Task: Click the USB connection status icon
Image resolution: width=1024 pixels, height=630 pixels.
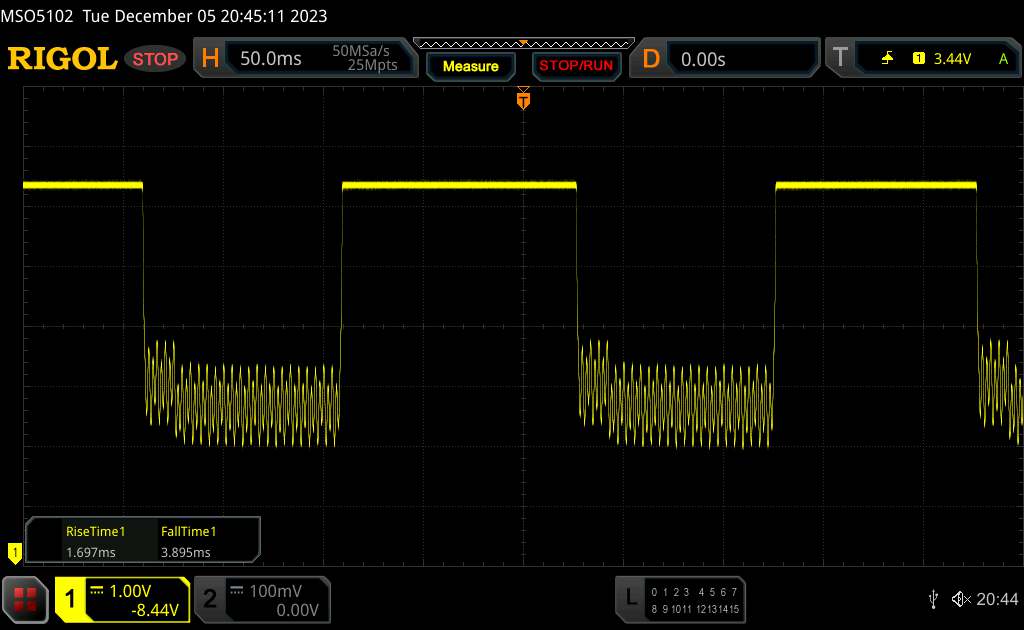Action: click(933, 599)
